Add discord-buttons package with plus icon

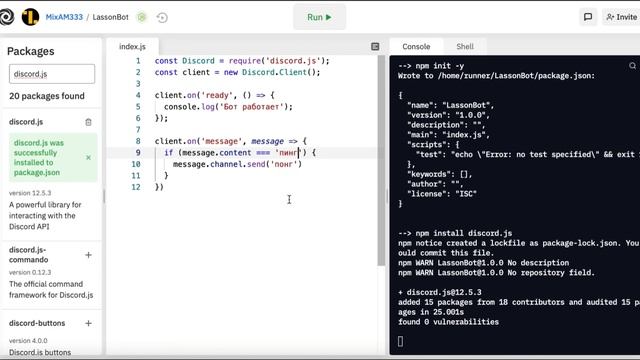[x=88, y=323]
